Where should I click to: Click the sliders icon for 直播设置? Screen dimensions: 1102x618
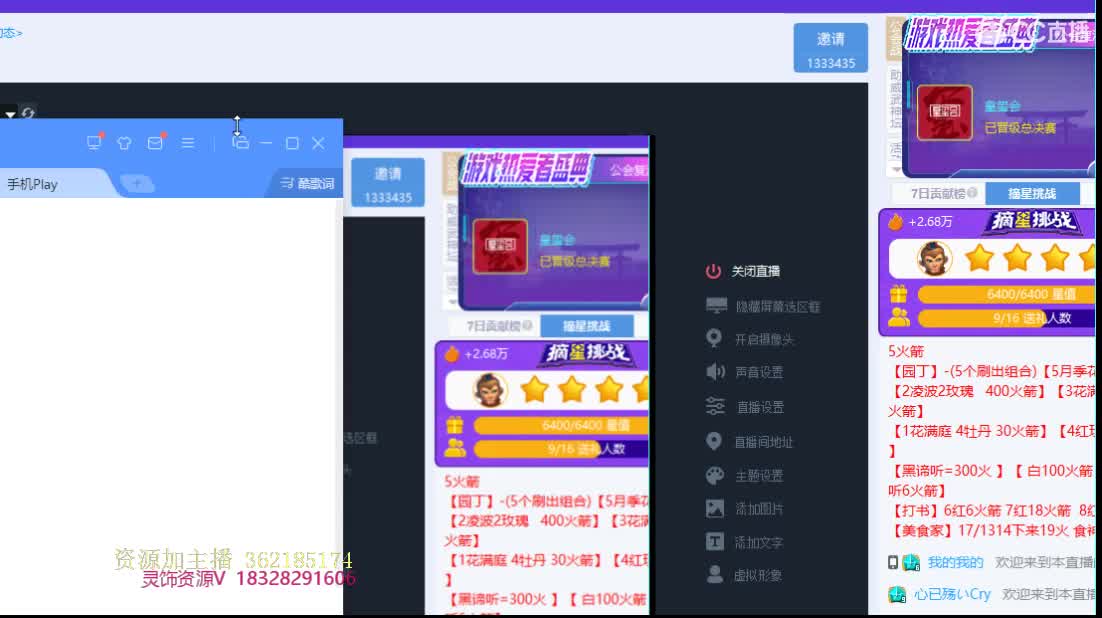pos(713,407)
